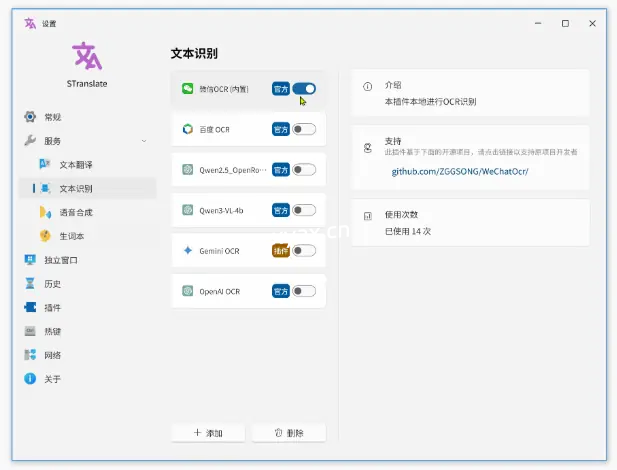Click the Qwen3-VL-4b service icon
Screen dimensions: 617x470
click(x=187, y=210)
